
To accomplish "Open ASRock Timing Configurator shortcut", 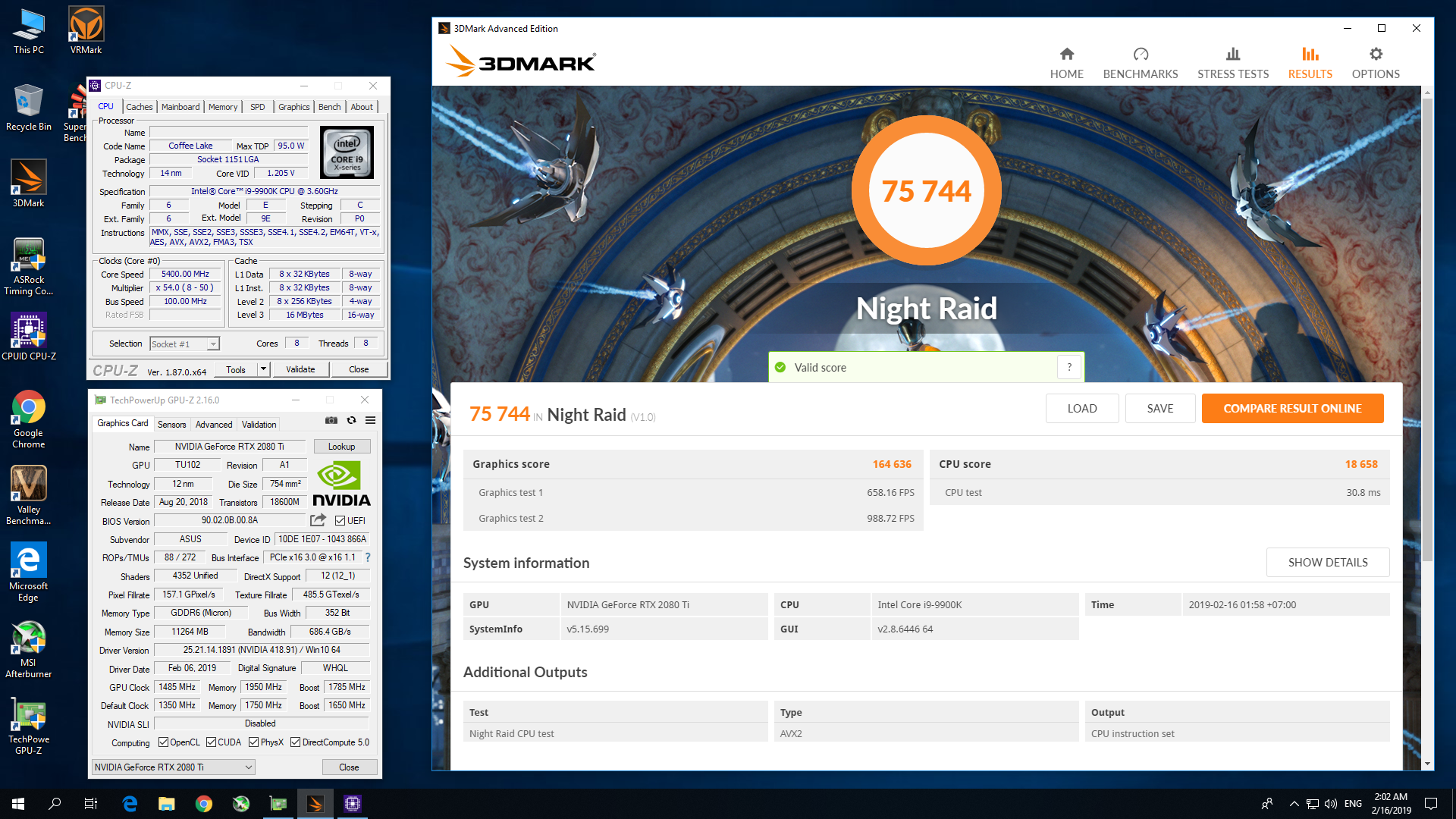I will (29, 266).
